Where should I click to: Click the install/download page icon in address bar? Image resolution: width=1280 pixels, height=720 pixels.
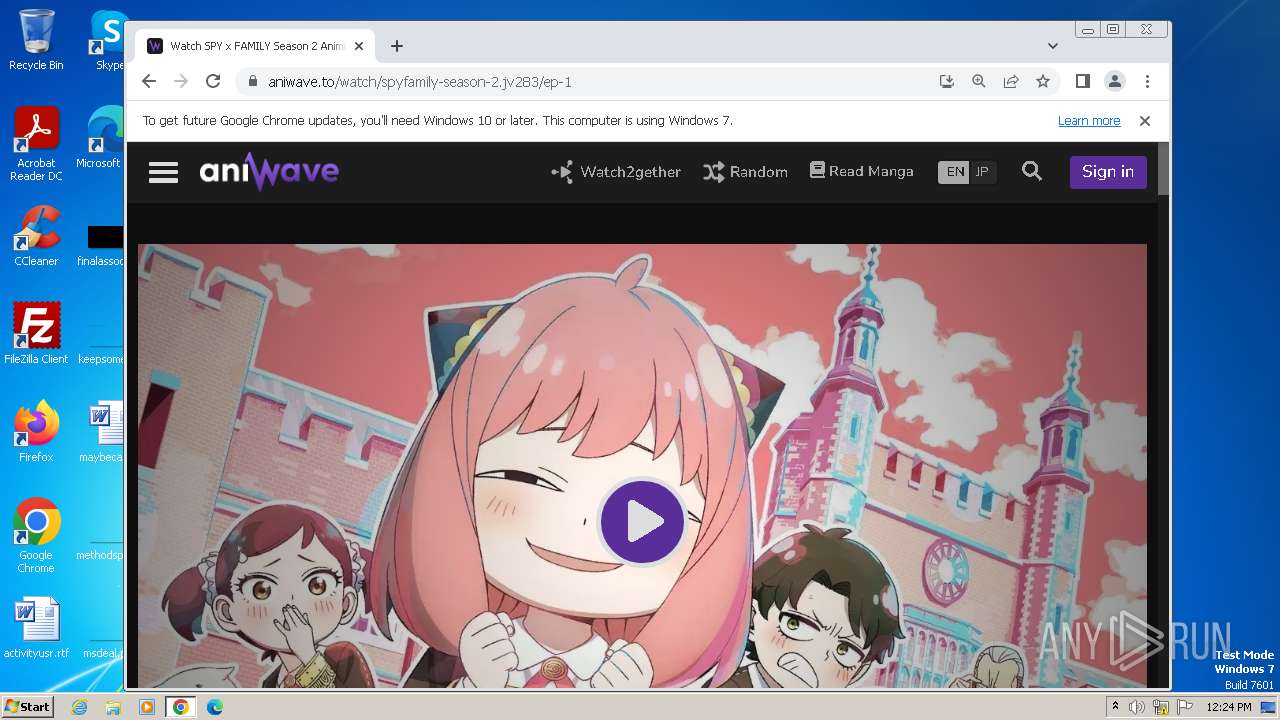(947, 82)
